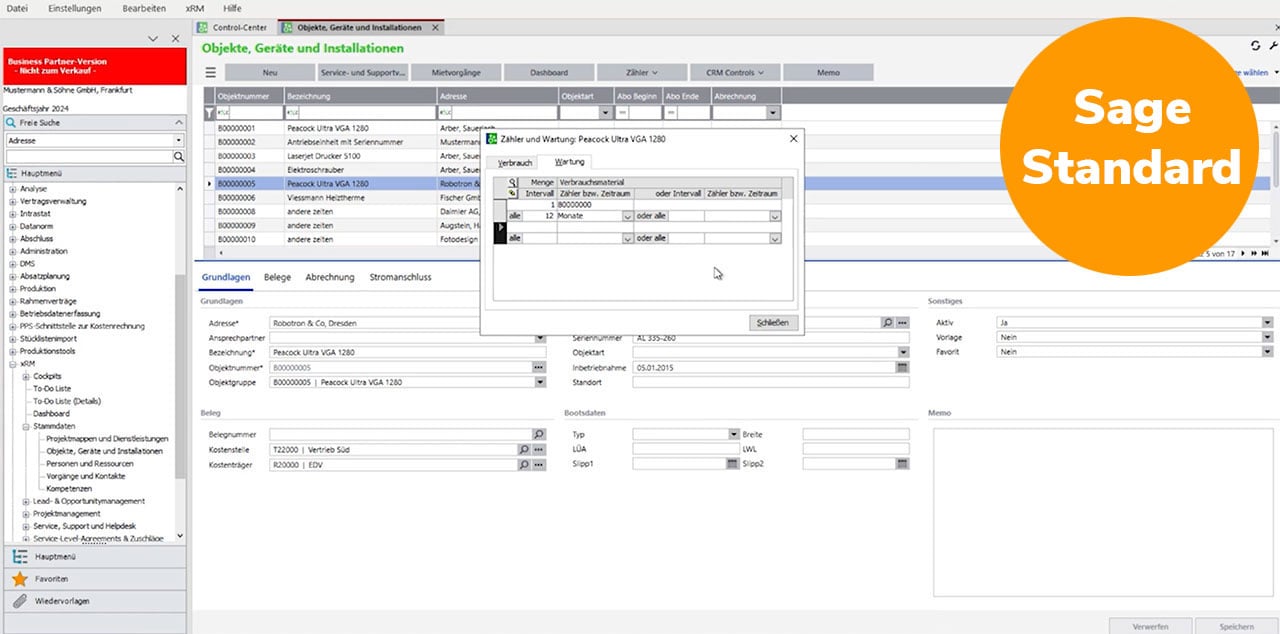Open the Abrechnung filter dropdown in the grid
1280x634 pixels.
pos(773,113)
